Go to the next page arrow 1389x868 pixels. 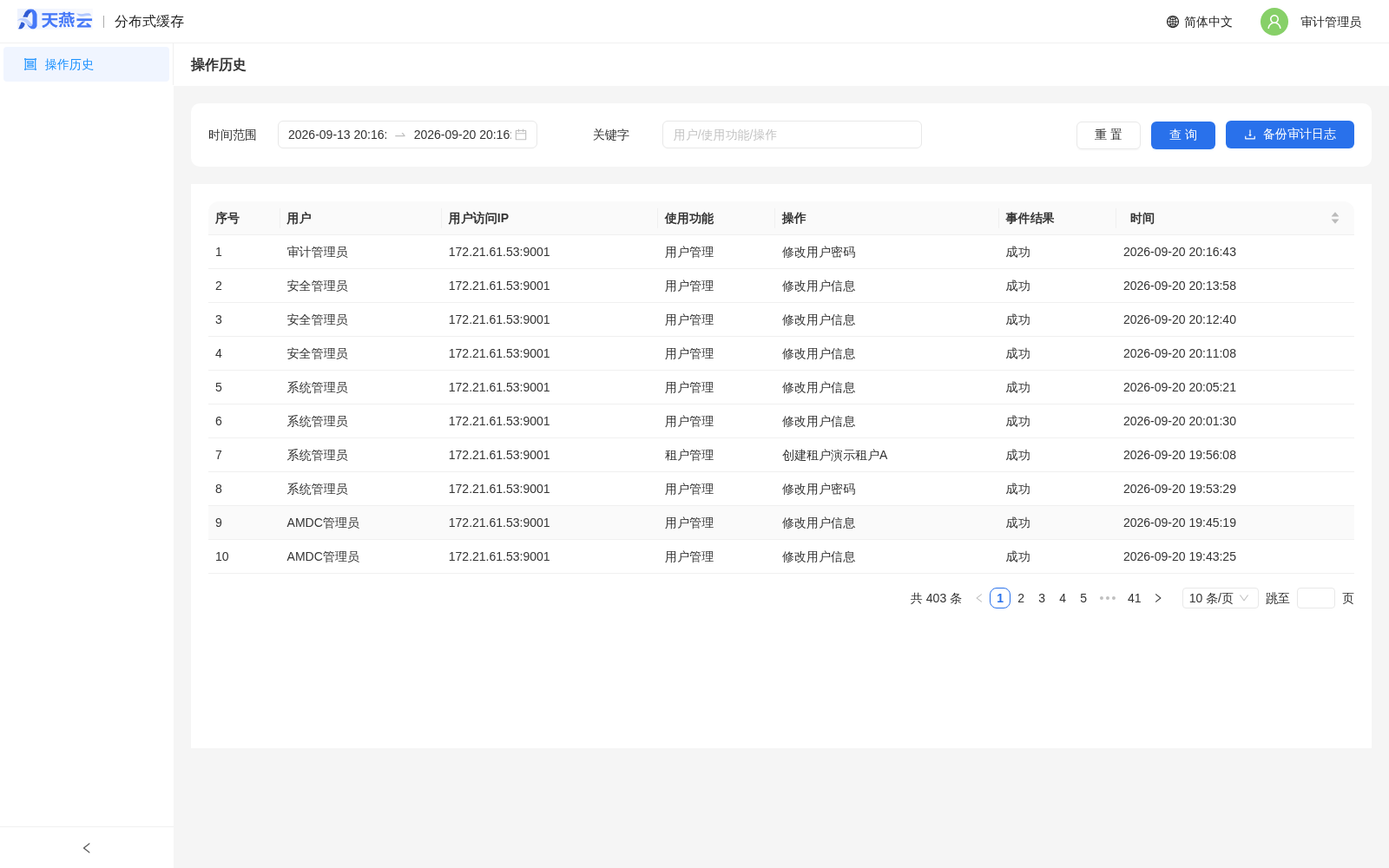click(1158, 598)
